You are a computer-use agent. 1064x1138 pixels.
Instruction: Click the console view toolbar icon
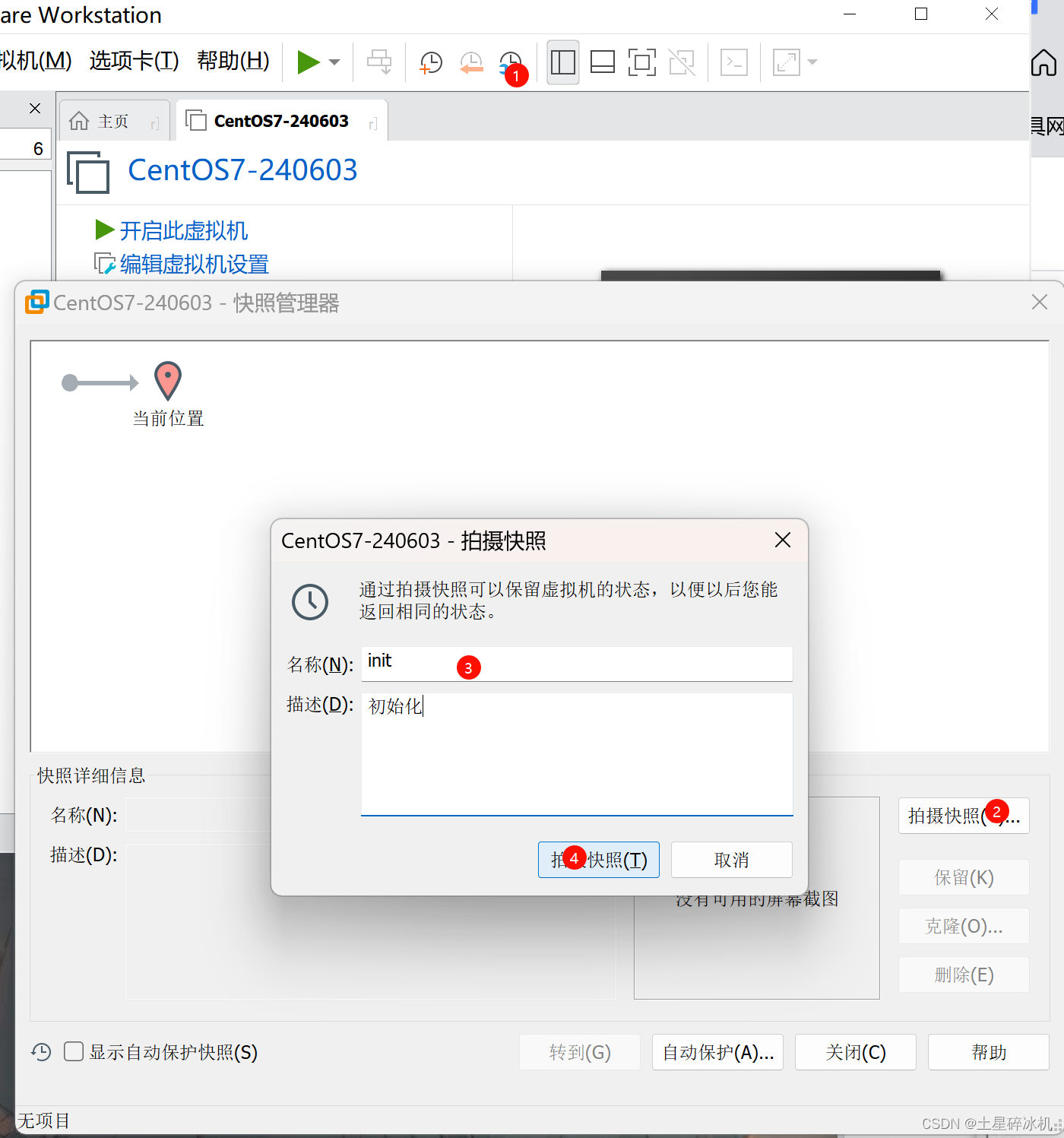point(734,62)
